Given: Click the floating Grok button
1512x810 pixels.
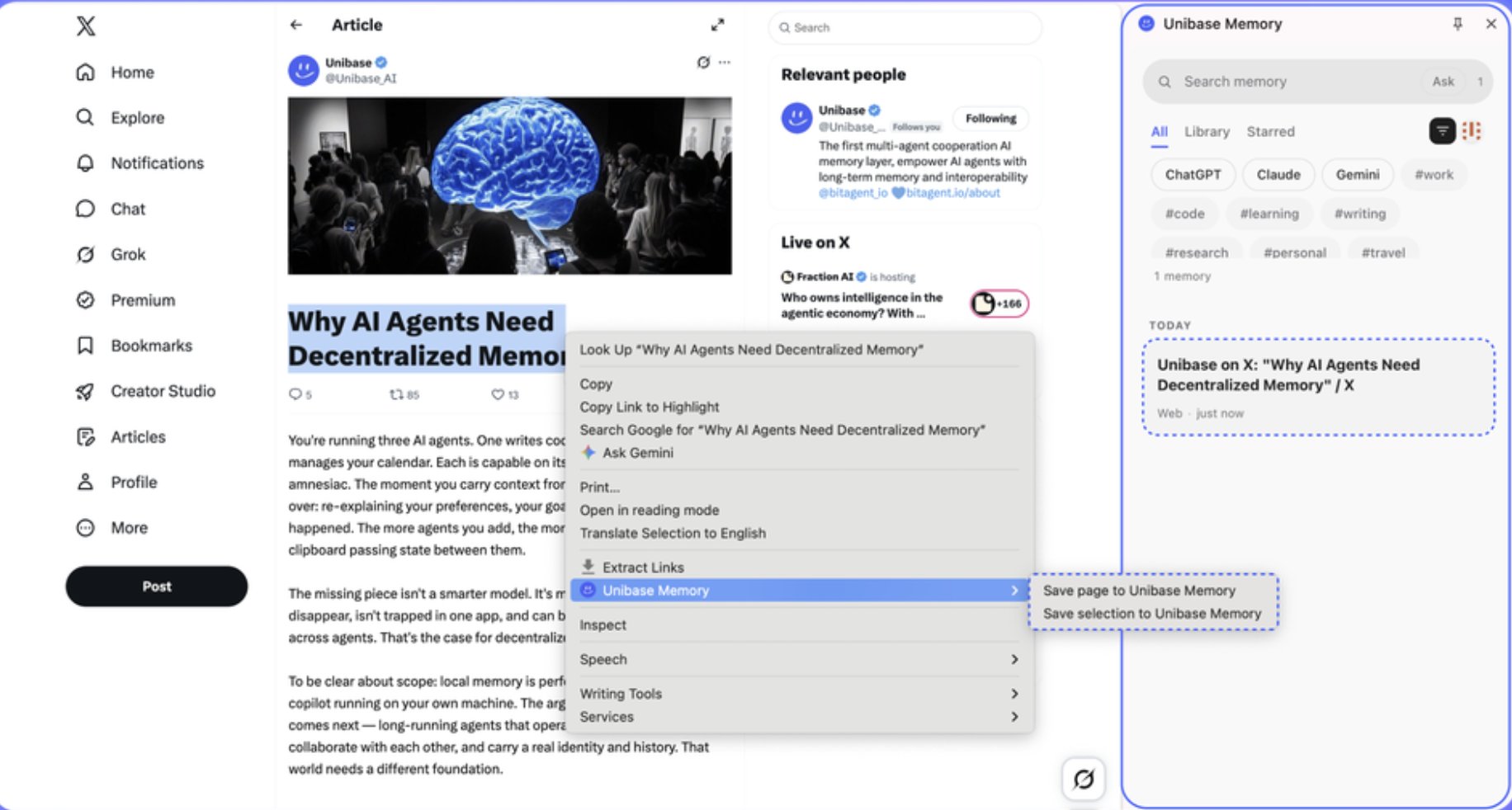Looking at the screenshot, I should (x=1083, y=779).
